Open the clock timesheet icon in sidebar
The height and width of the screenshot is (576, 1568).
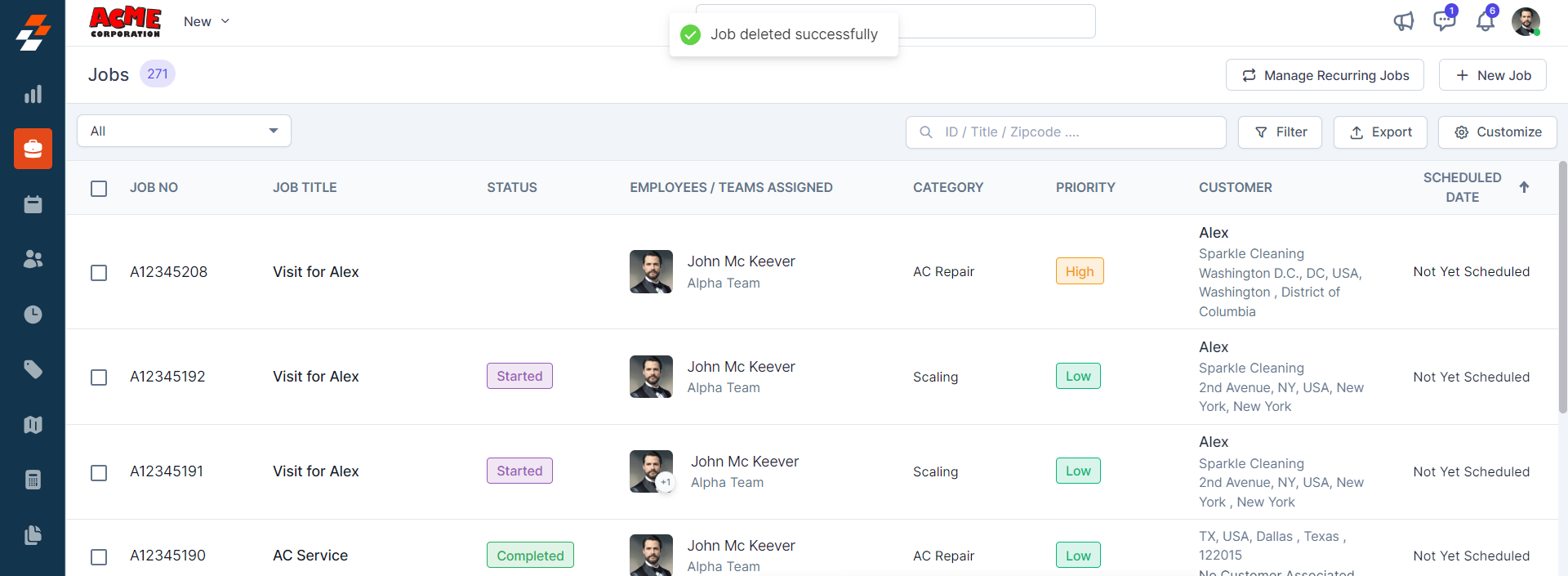pyautogui.click(x=33, y=315)
